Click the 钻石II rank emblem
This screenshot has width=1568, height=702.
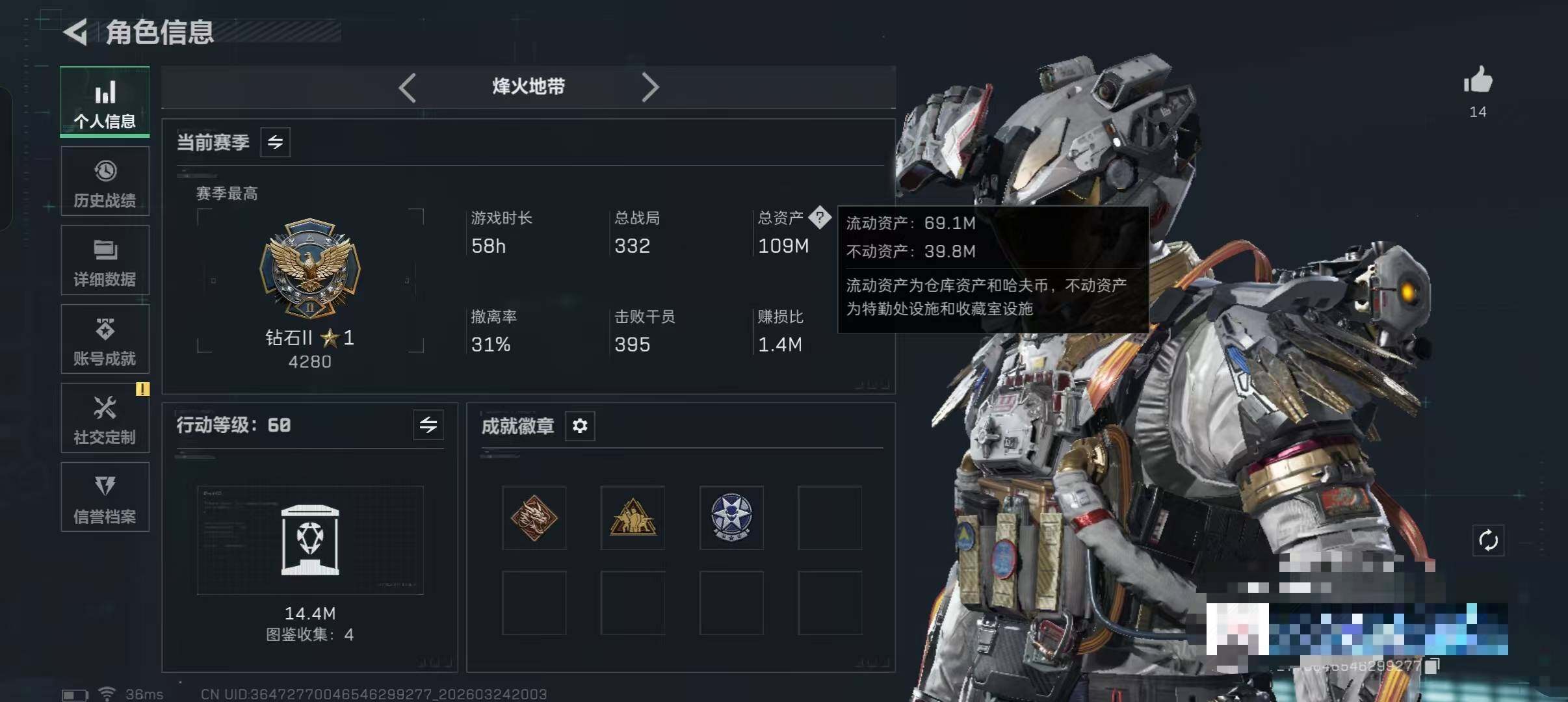(x=310, y=268)
